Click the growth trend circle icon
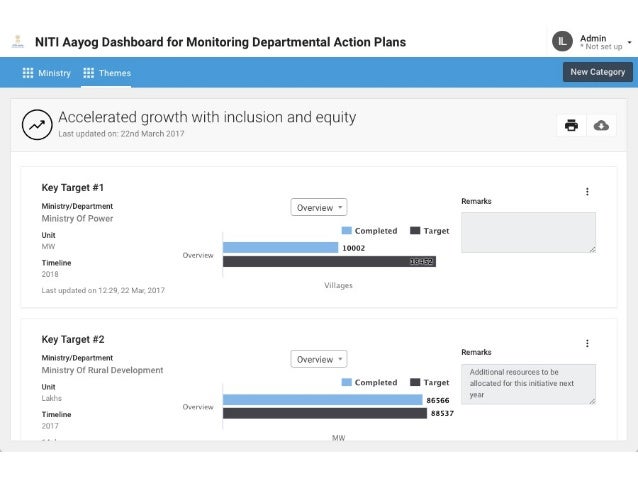The width and height of the screenshot is (638, 479). [37, 125]
